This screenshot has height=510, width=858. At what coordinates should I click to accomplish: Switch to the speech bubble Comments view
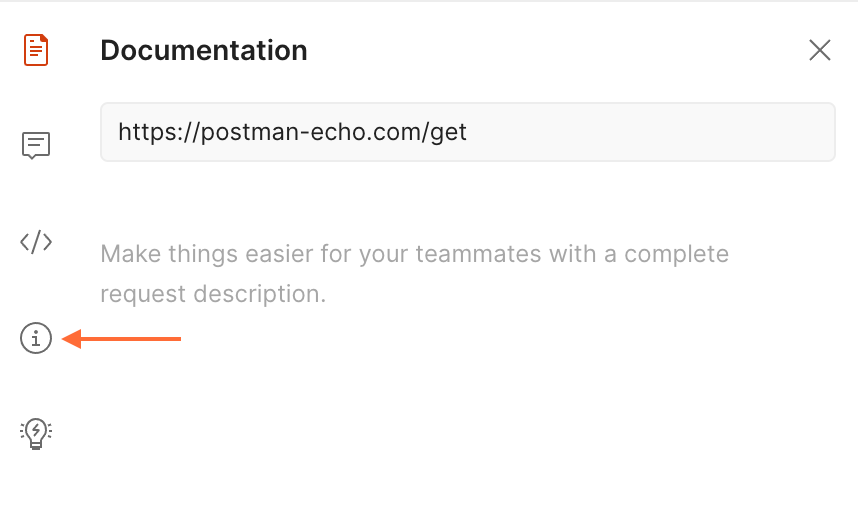(36, 146)
